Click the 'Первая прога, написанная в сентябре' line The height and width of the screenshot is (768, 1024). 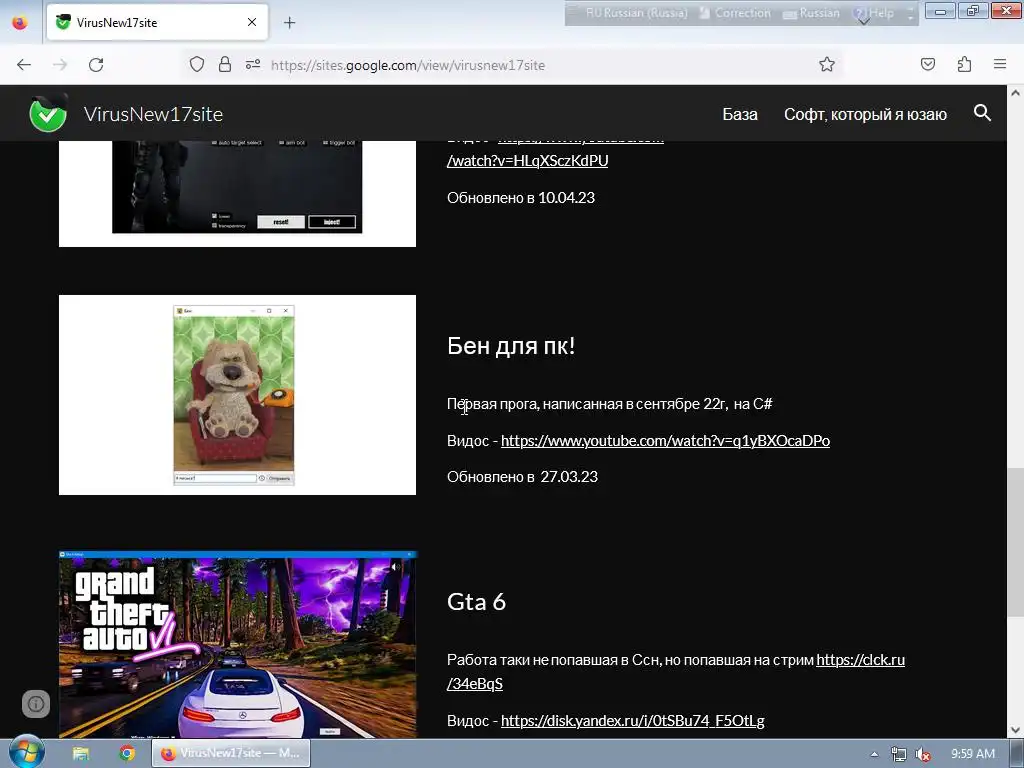point(609,404)
